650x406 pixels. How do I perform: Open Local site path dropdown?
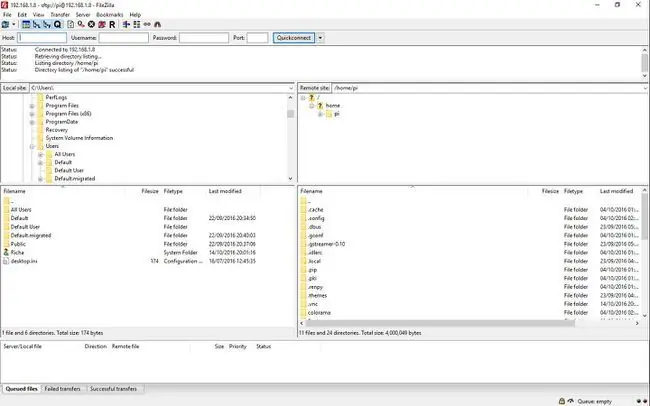click(291, 88)
